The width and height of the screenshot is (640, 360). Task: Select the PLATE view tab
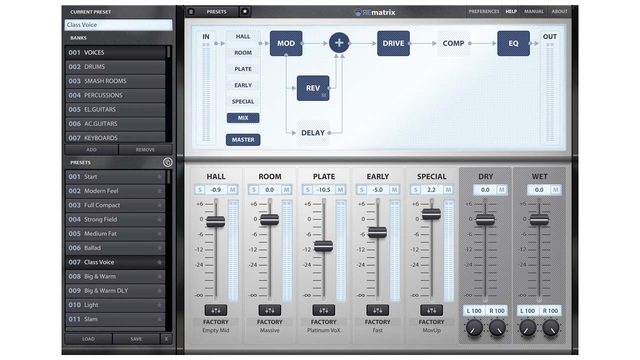[243, 69]
